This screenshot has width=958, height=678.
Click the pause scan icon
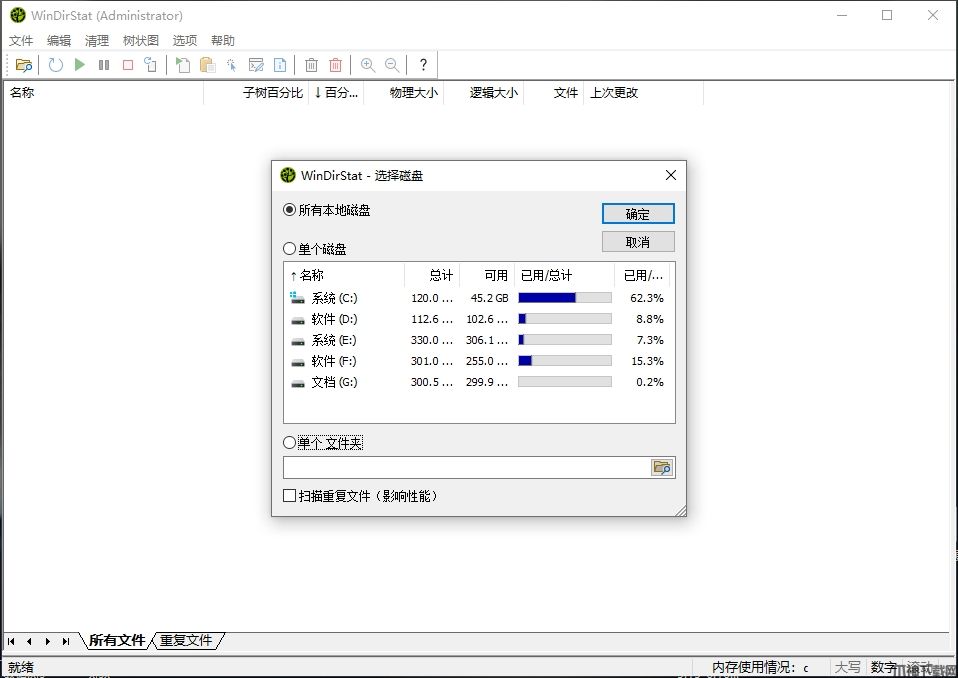[104, 65]
